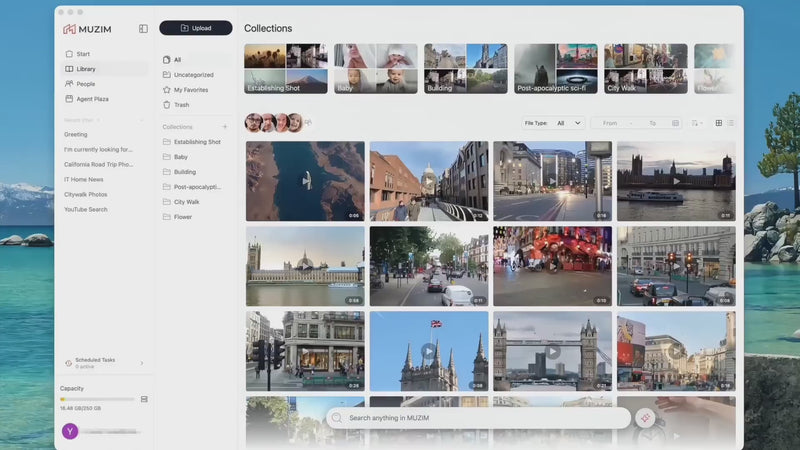Play the Union Jack flag video

click(429, 351)
